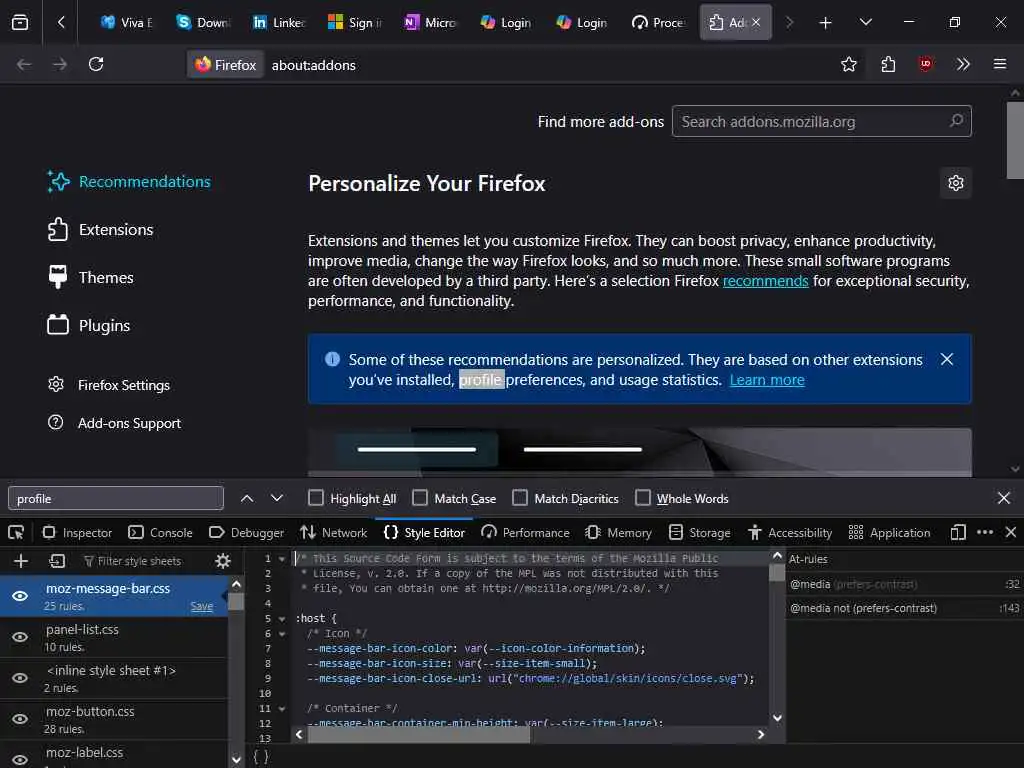Jump to next find match
1024x768 pixels.
tap(277, 498)
